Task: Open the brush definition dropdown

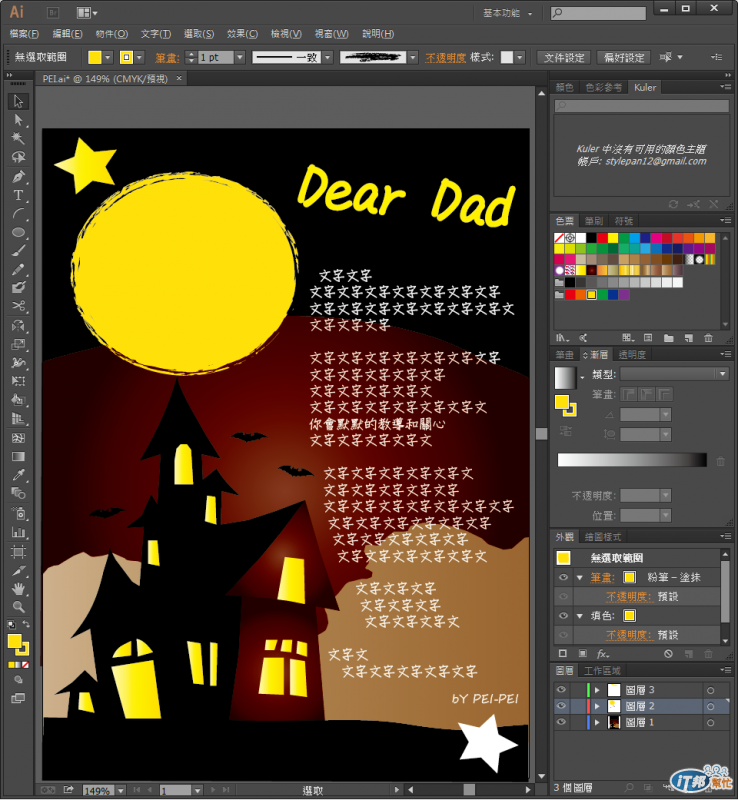Action: point(413,57)
